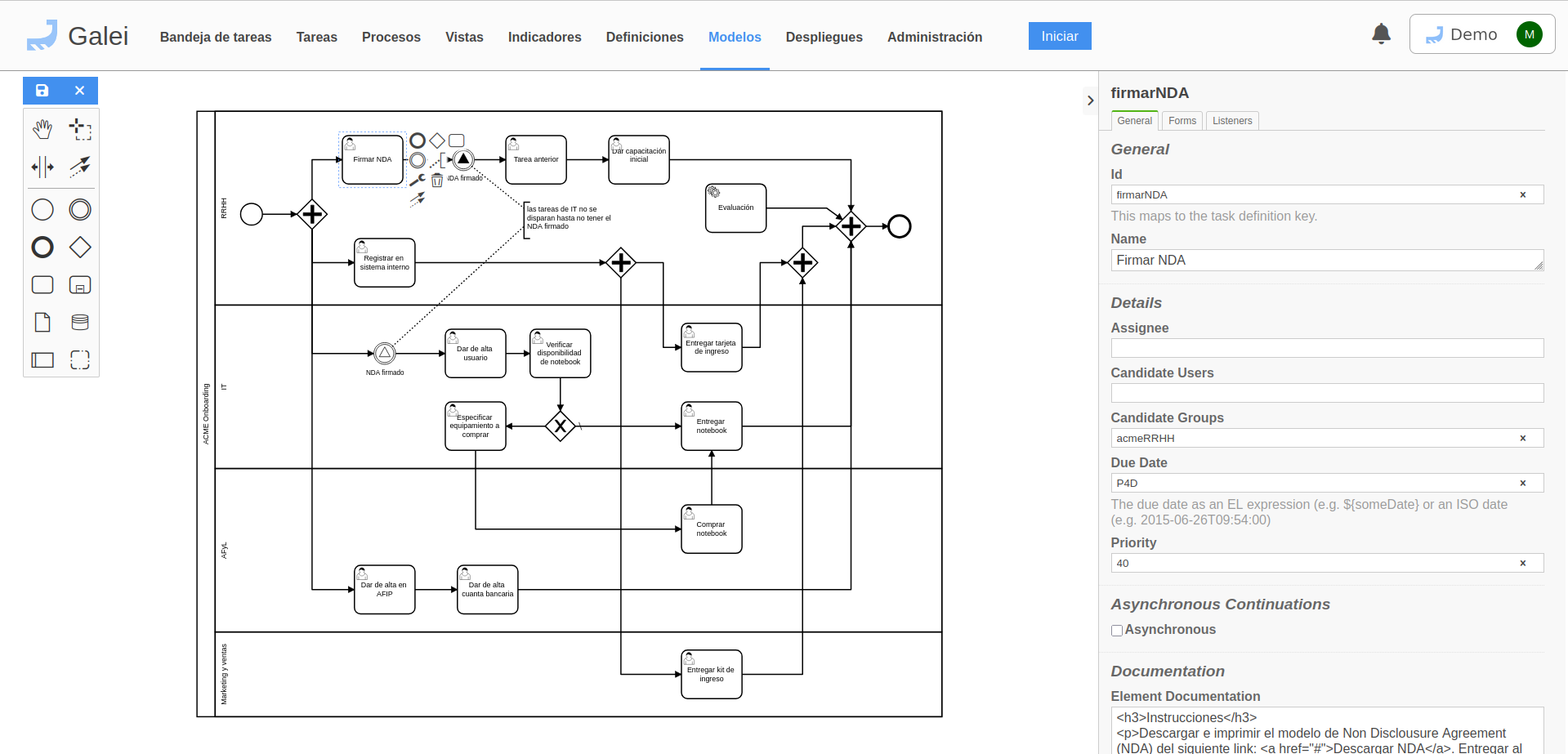Select the Create data store tool
The width and height of the screenshot is (1568, 754).
[80, 322]
